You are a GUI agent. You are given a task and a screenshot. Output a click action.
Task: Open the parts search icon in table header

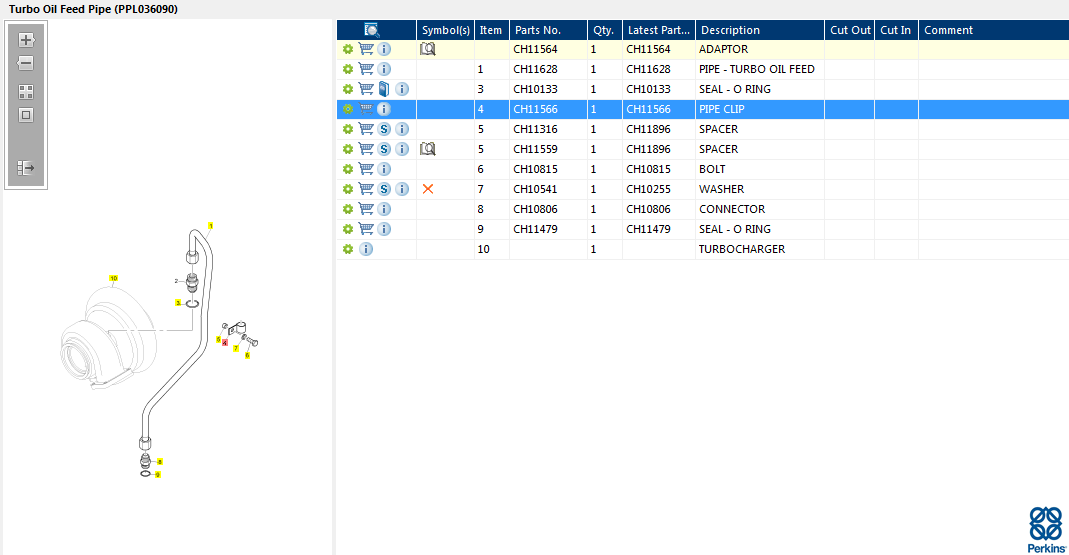(372, 30)
